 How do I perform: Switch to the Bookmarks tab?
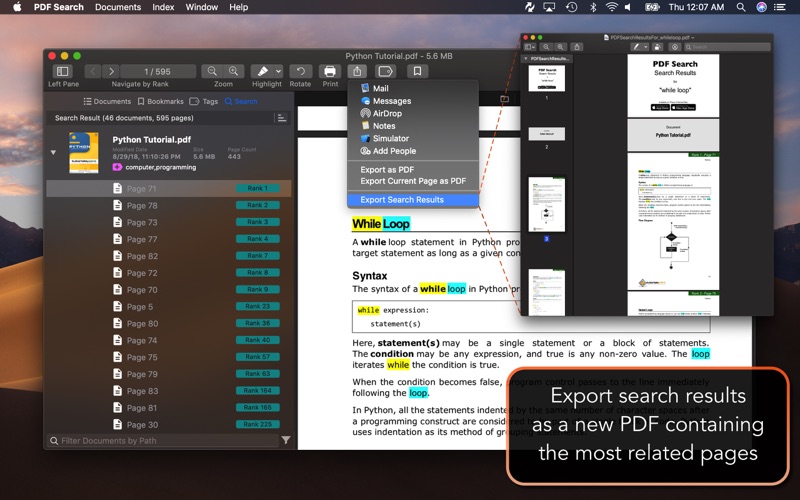(x=160, y=101)
